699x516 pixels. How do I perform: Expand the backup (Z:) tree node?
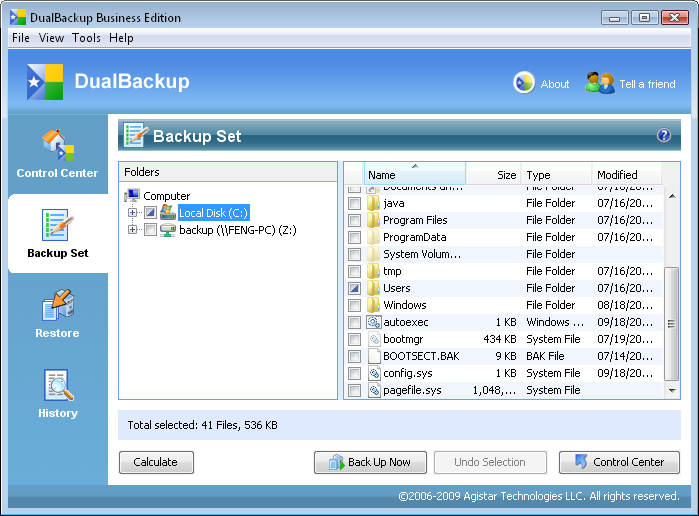tap(132, 230)
